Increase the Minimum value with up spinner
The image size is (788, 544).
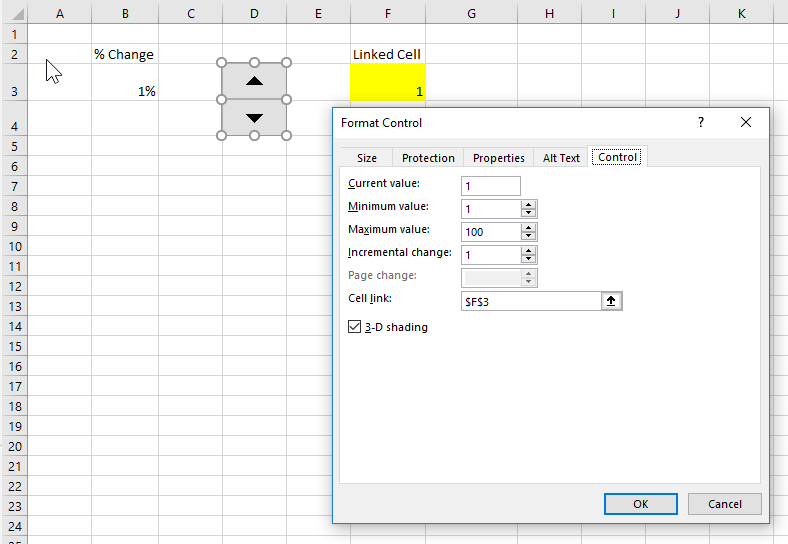pos(528,205)
